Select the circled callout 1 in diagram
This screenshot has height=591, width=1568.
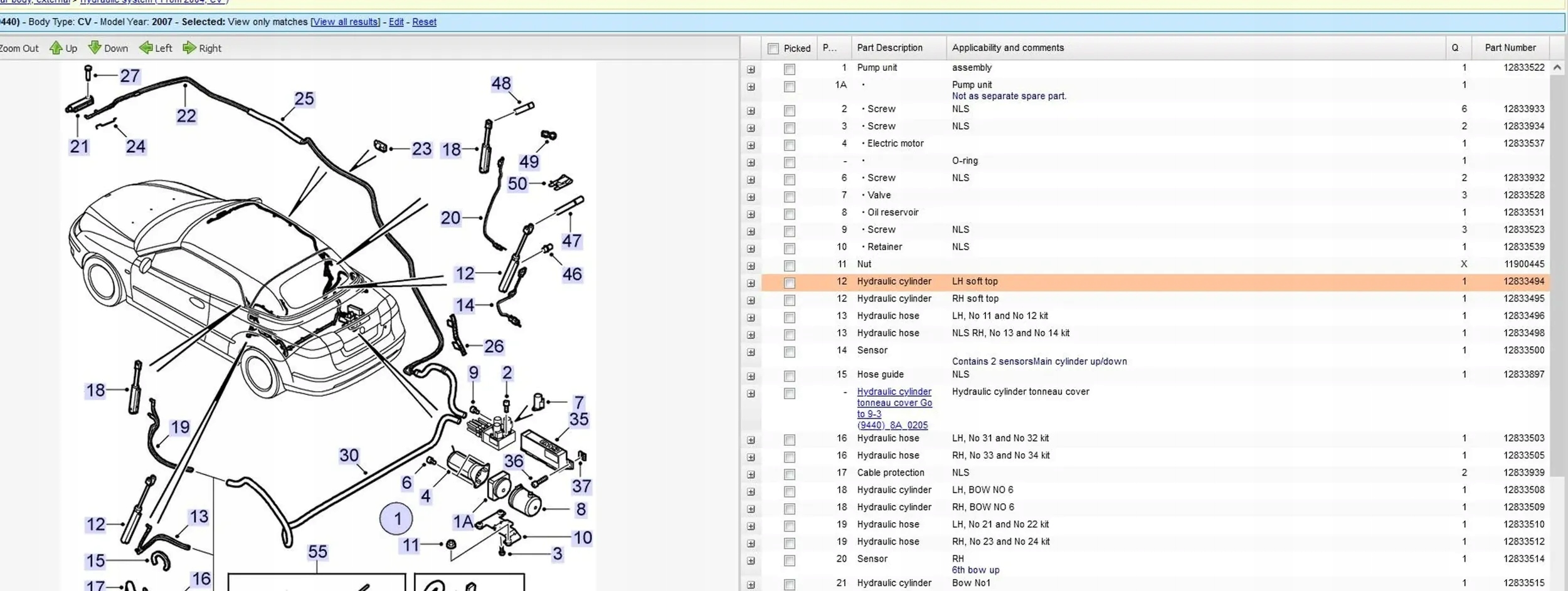click(396, 519)
